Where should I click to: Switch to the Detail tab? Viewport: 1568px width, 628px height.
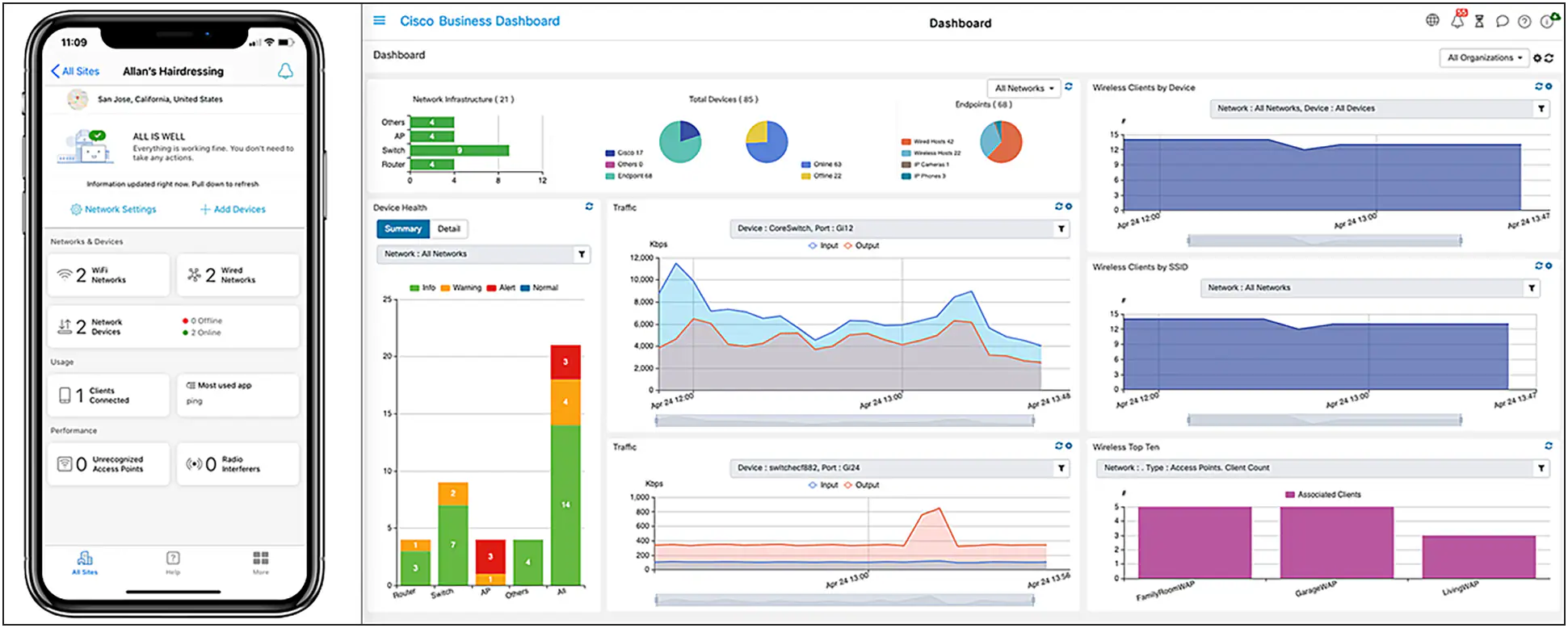coord(448,229)
